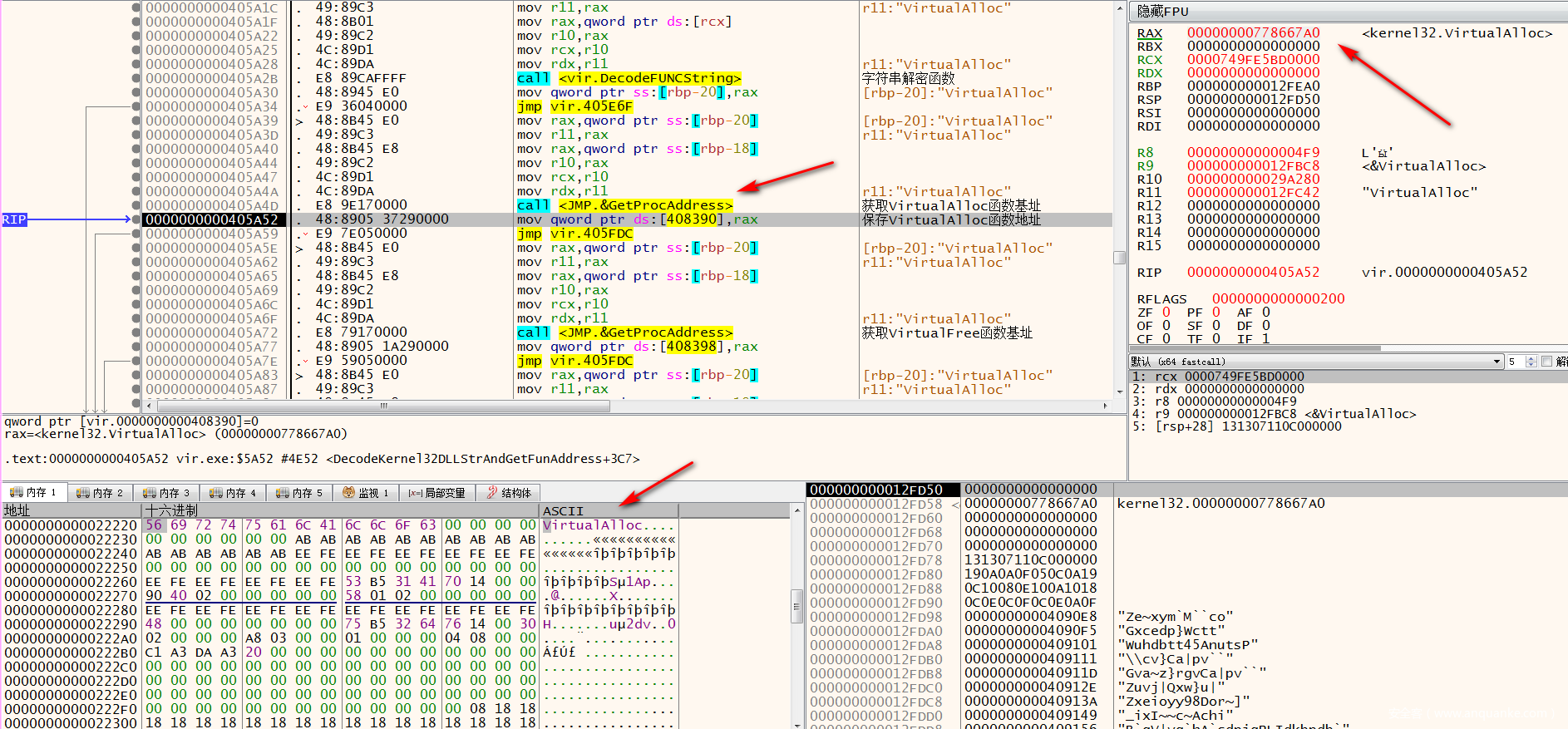
Task: Toggle the ZF flag value
Action: (x=1166, y=313)
